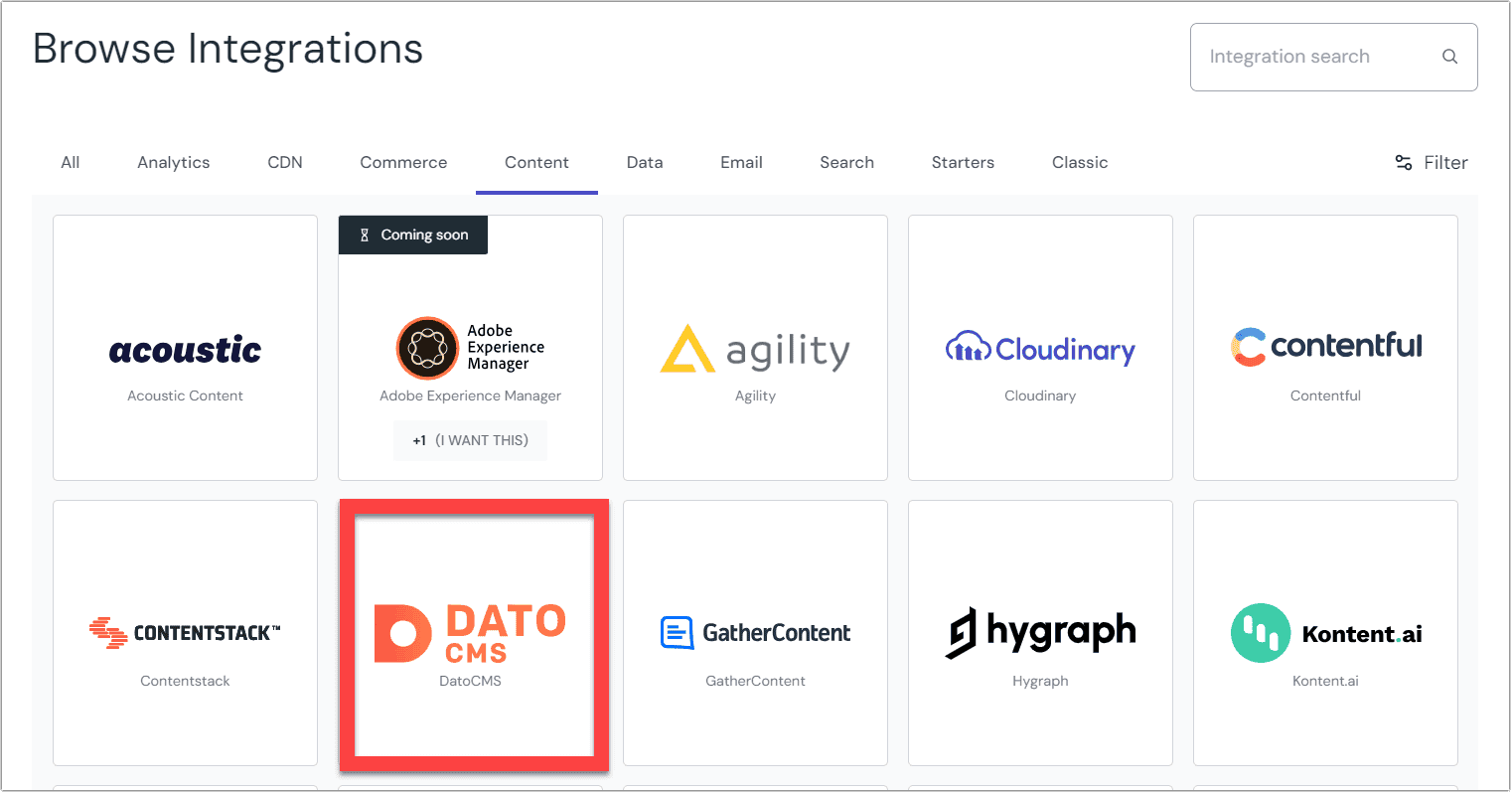
Task: Click the Coming soon hourglass icon
Action: pyautogui.click(x=365, y=236)
